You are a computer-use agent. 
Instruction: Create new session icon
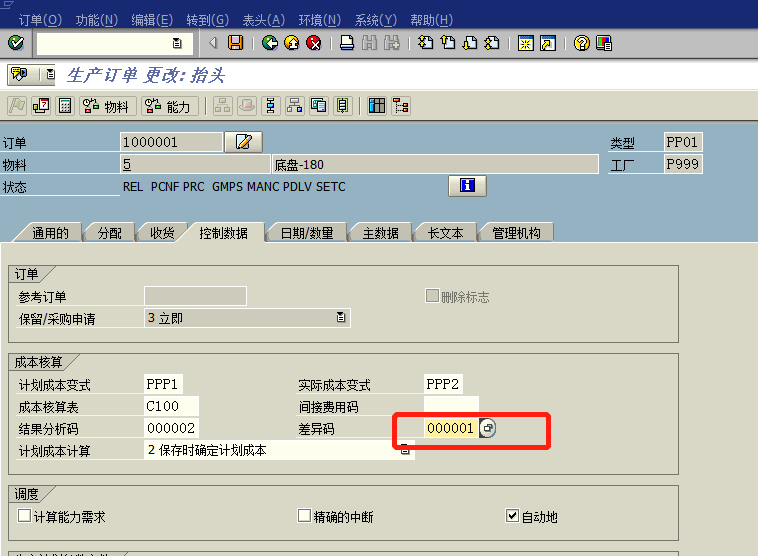(525, 43)
